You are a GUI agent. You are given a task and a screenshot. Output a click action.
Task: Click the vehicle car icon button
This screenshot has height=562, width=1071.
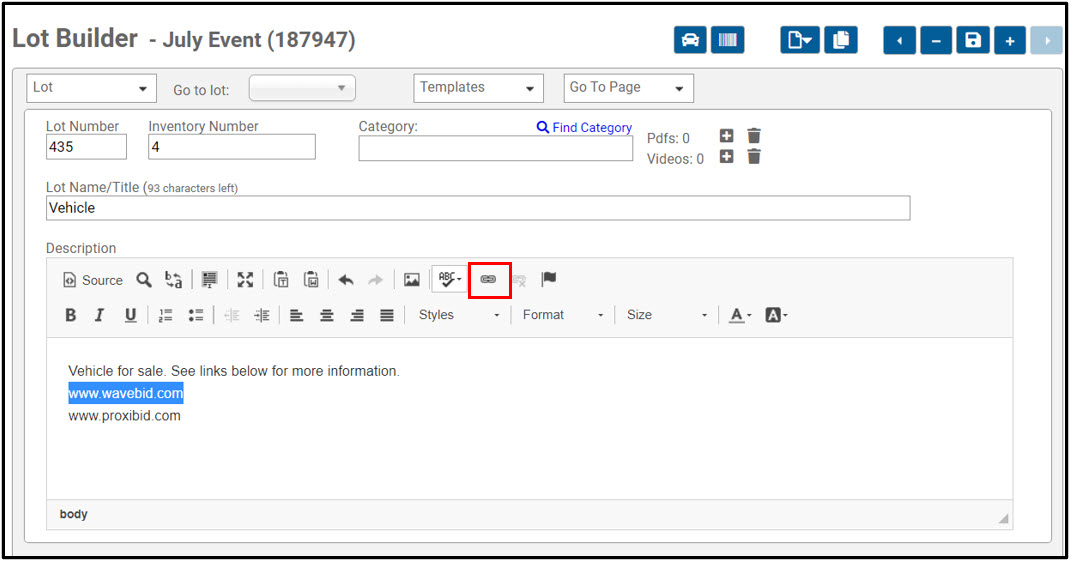(690, 40)
